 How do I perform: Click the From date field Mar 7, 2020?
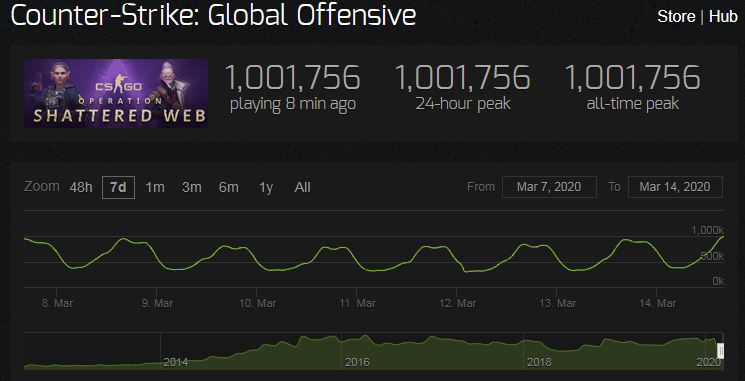pyautogui.click(x=549, y=187)
